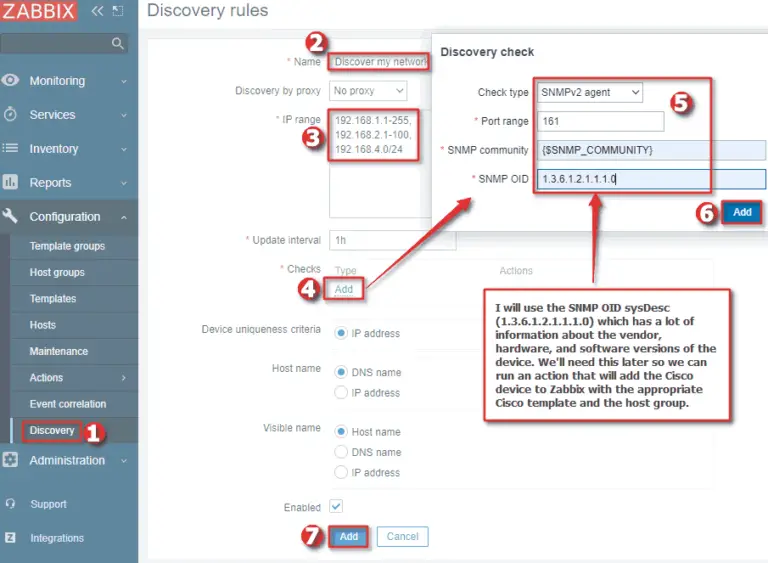Open Event correlation menu item
Image resolution: width=768 pixels, height=563 pixels.
pyautogui.click(x=68, y=404)
